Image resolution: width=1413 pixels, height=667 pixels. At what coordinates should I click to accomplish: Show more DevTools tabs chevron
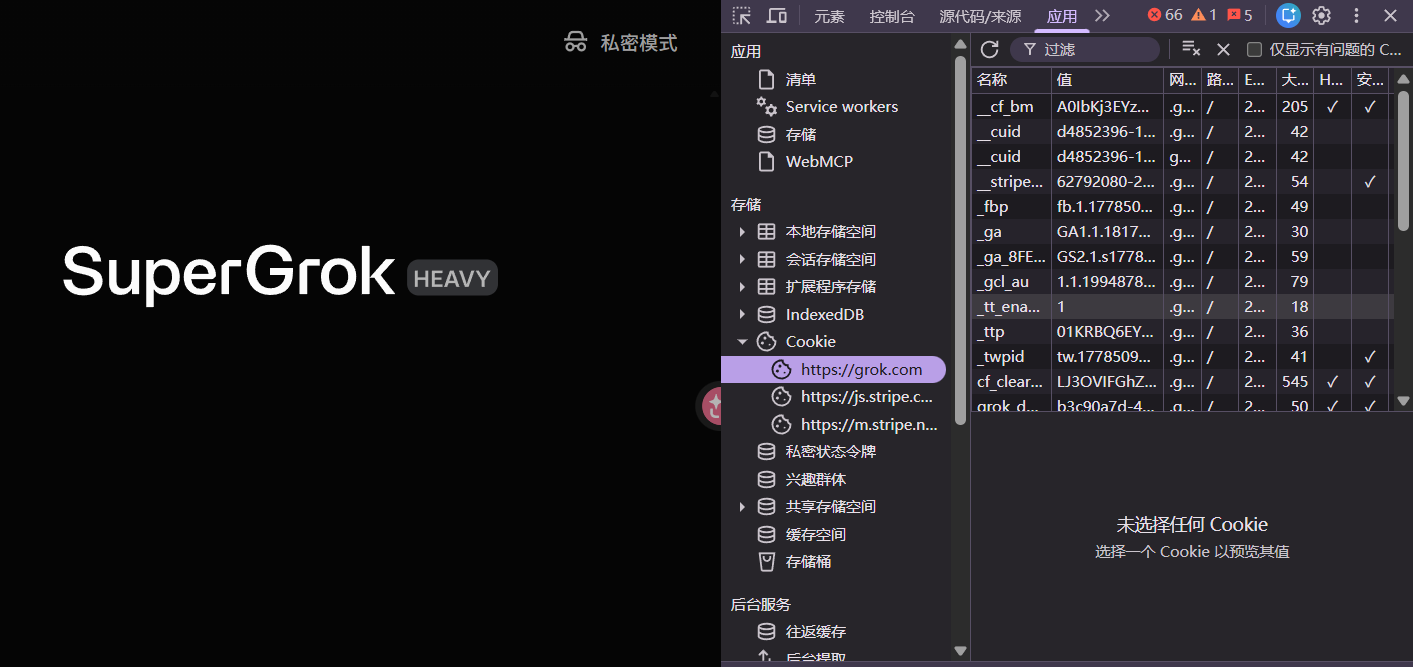click(x=1103, y=15)
